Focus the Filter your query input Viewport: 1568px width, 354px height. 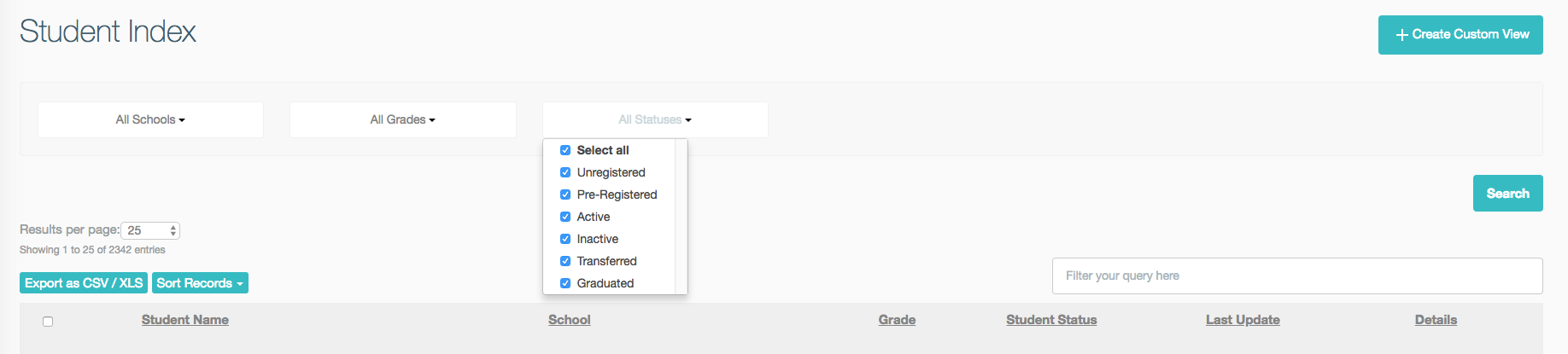(1297, 276)
